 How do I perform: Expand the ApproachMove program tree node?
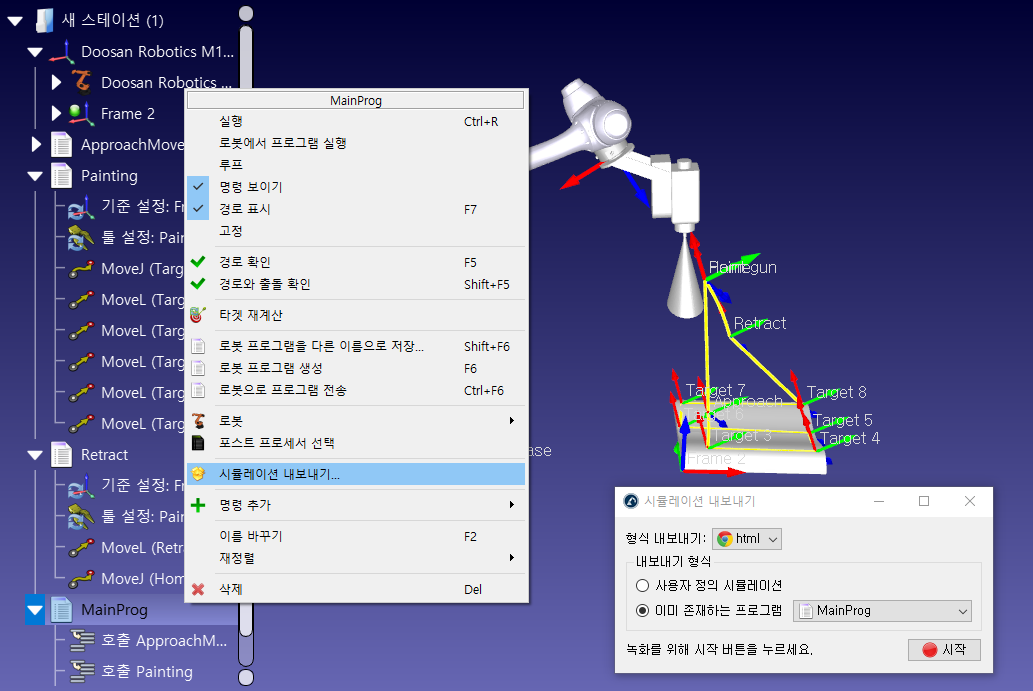(36, 145)
